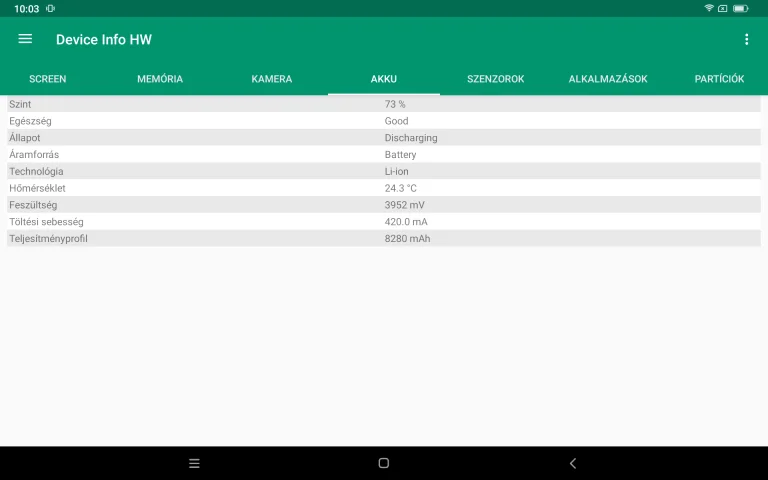This screenshot has height=480, width=768.
Task: Tap the Android home button
Action: click(384, 463)
